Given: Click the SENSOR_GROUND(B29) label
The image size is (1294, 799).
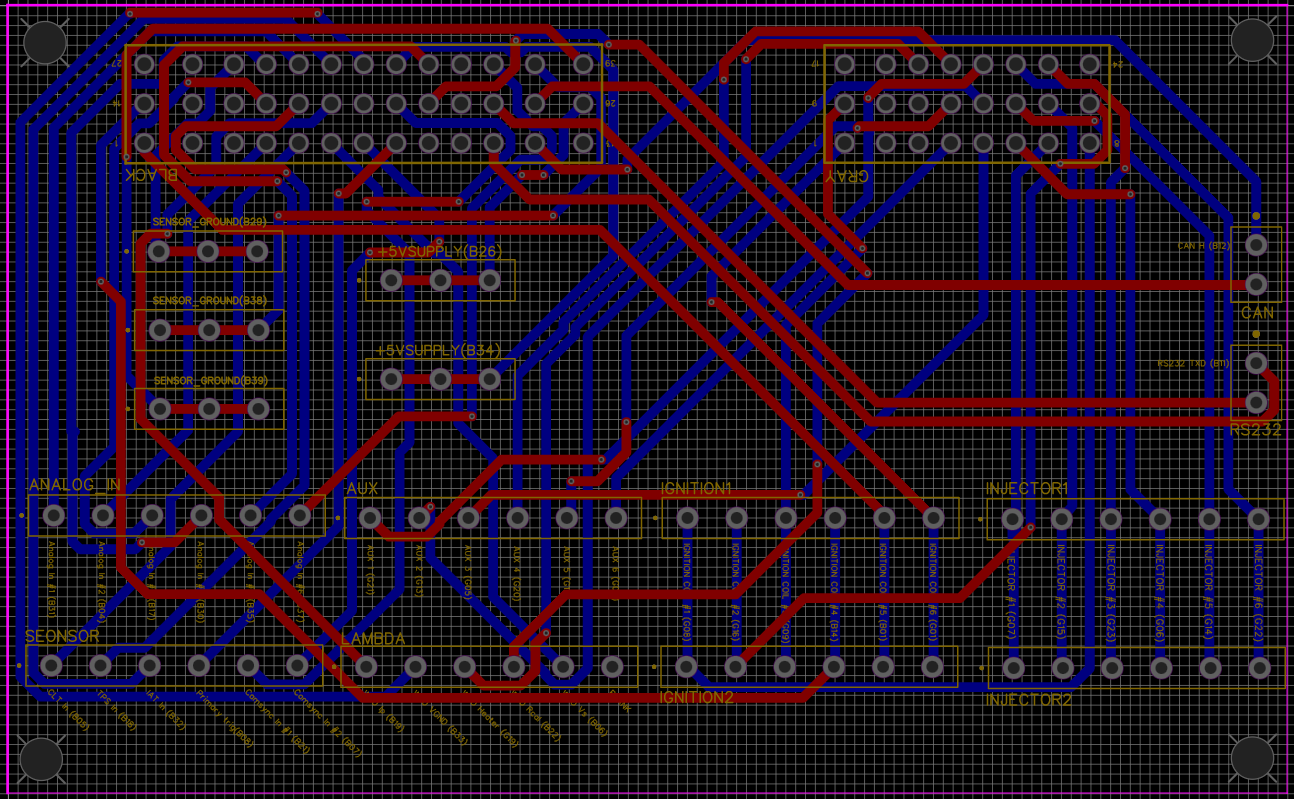Looking at the screenshot, I should (x=209, y=222).
